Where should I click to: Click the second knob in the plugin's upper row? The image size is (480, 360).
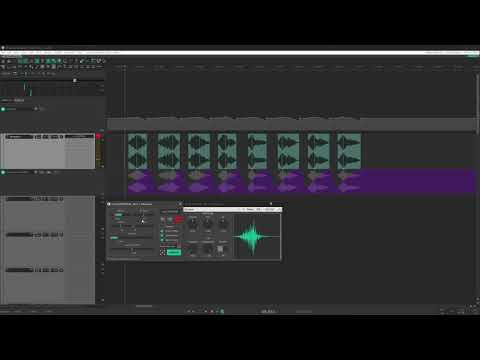[207, 223]
